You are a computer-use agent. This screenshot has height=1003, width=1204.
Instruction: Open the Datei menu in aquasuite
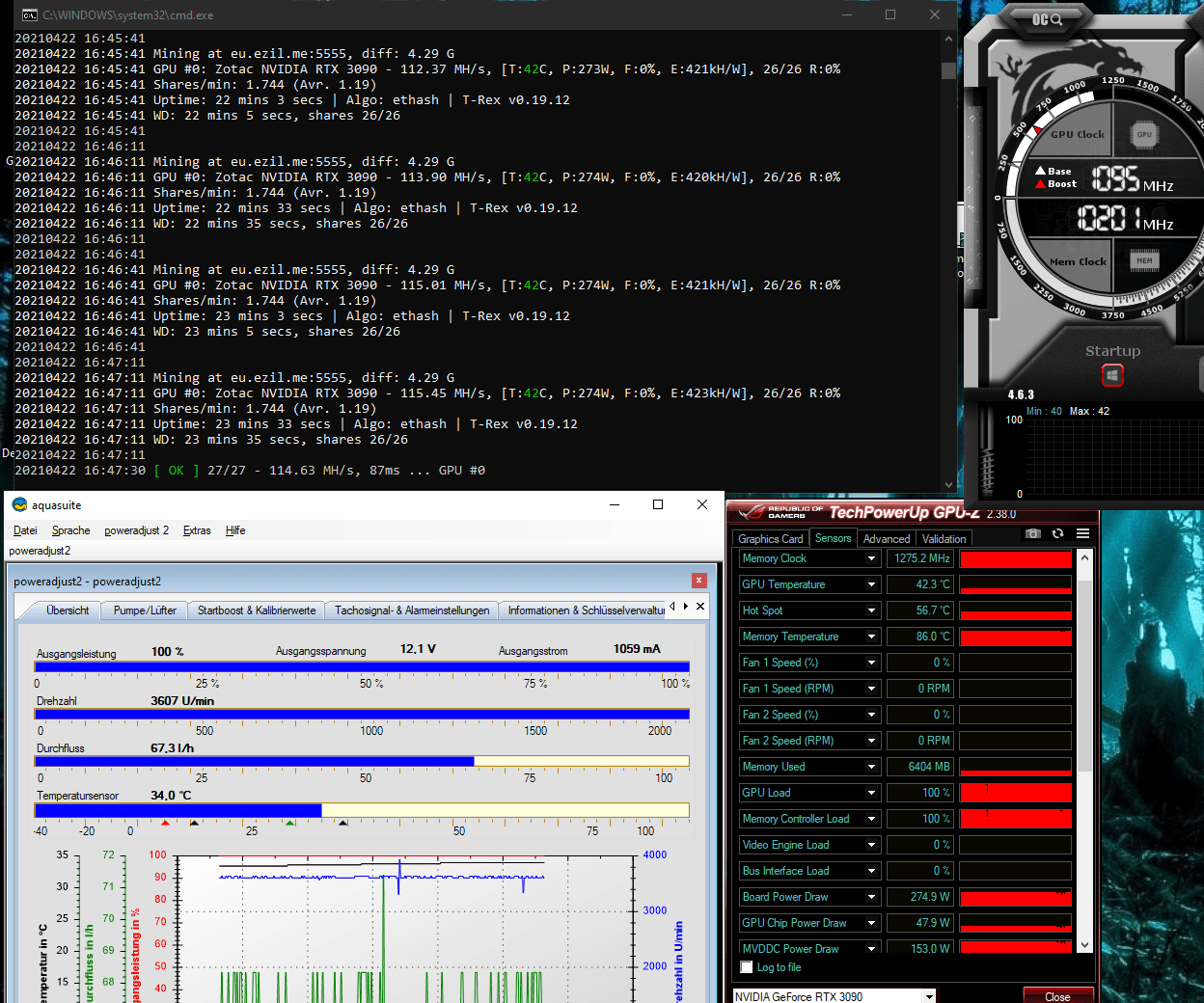click(x=25, y=530)
